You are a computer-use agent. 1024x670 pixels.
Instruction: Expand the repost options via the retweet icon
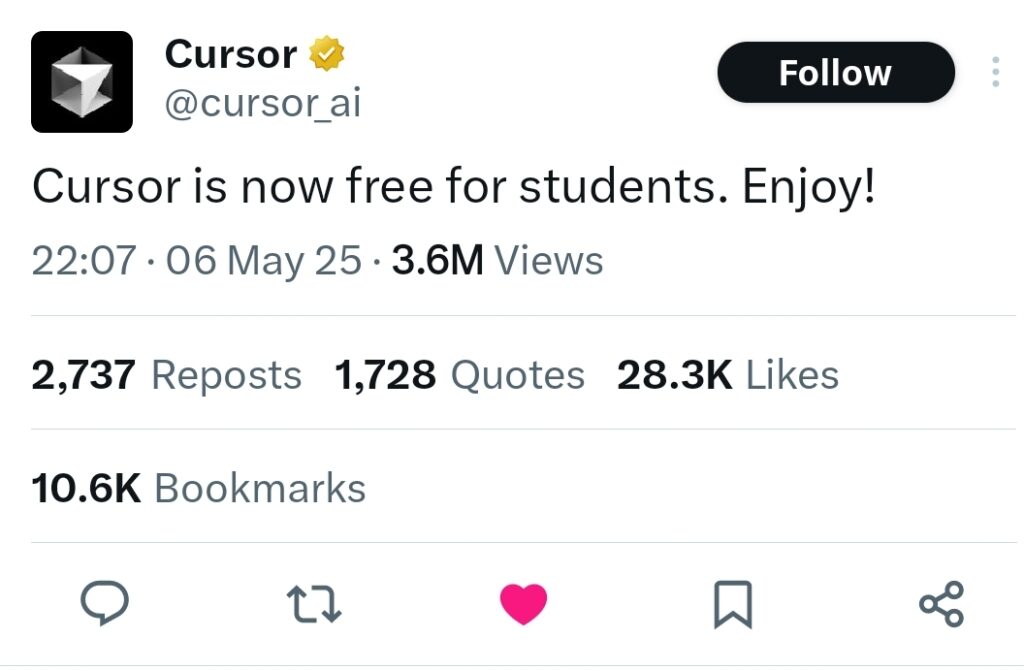tap(315, 601)
